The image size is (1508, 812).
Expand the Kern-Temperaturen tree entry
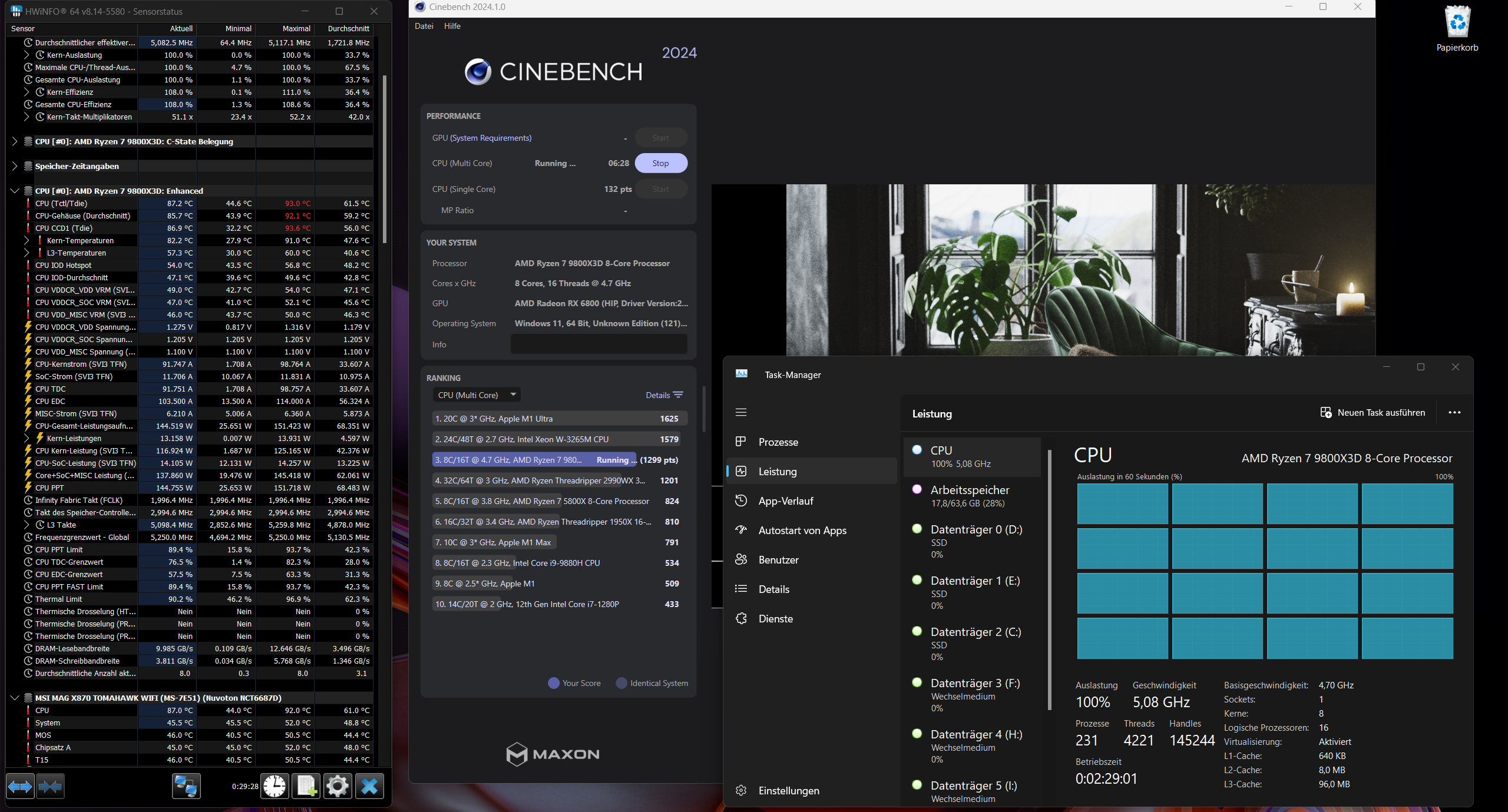pyautogui.click(x=27, y=240)
